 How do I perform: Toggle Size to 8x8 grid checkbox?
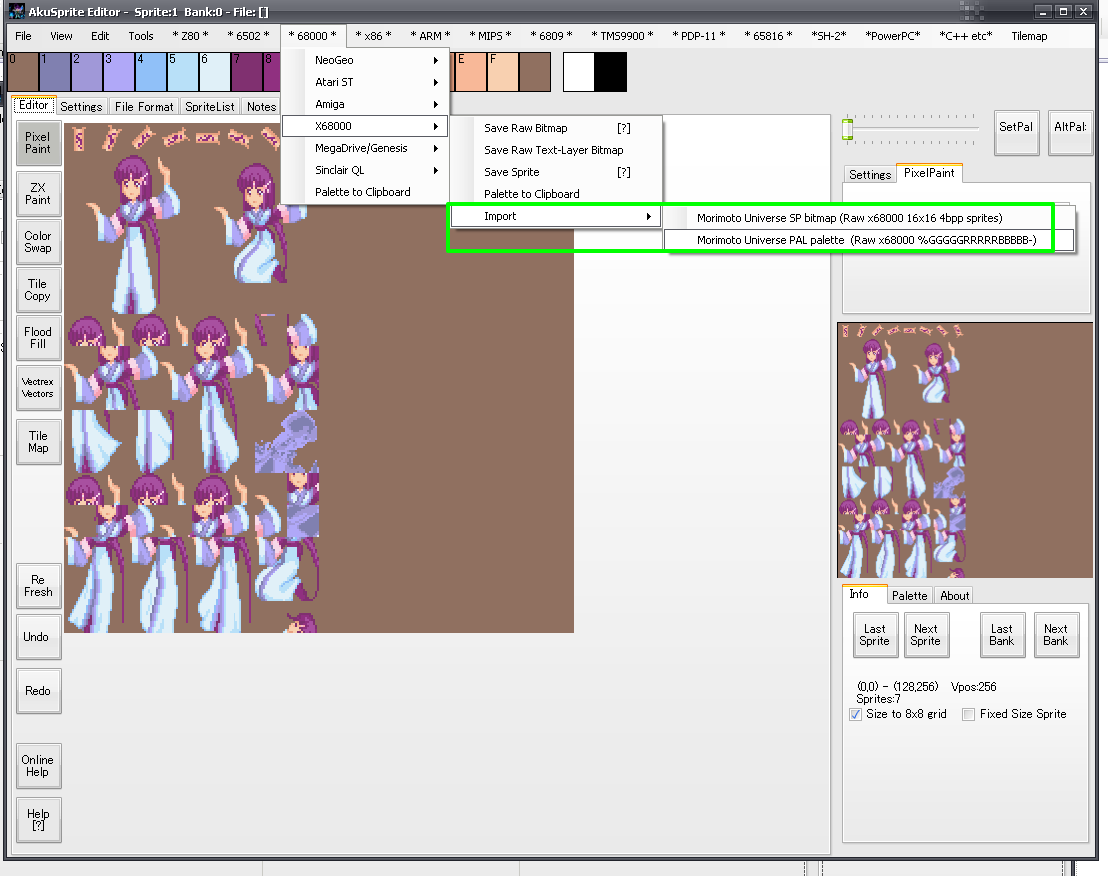coord(856,714)
